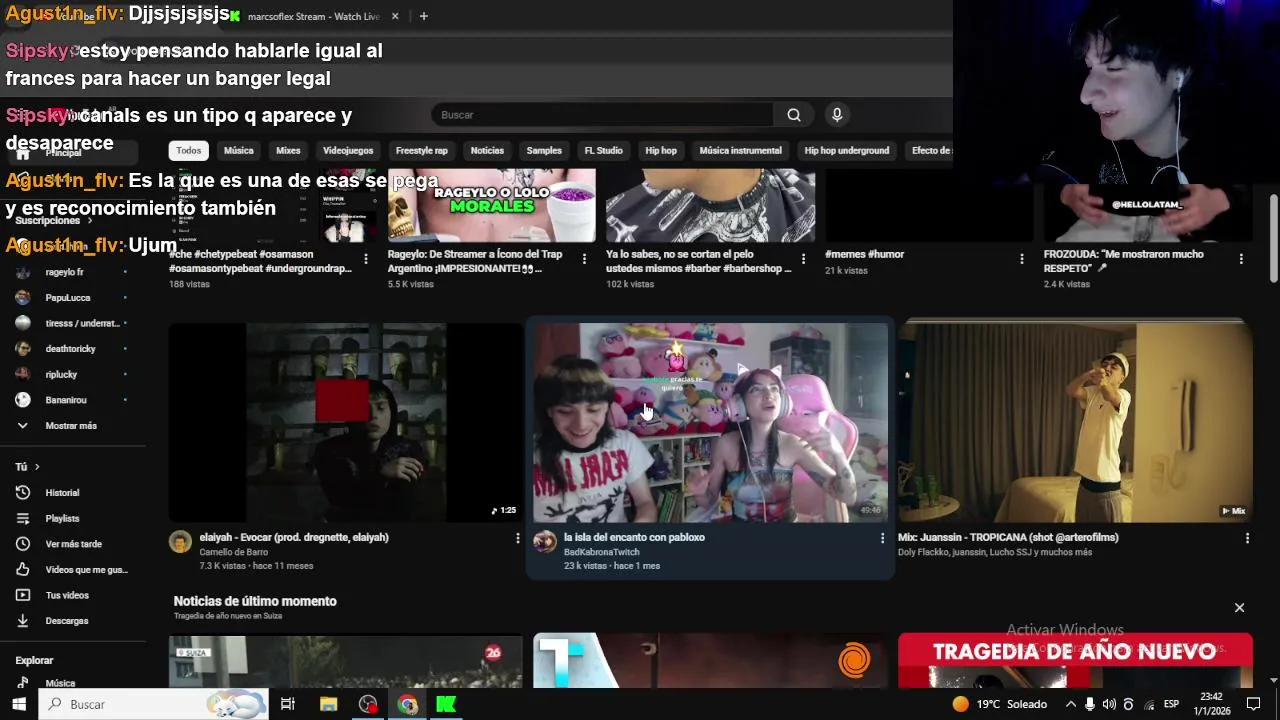Screen dimensions: 1280x720
Task: Play the Juanssin TROPICANA mix thumbnail
Action: tap(1075, 422)
